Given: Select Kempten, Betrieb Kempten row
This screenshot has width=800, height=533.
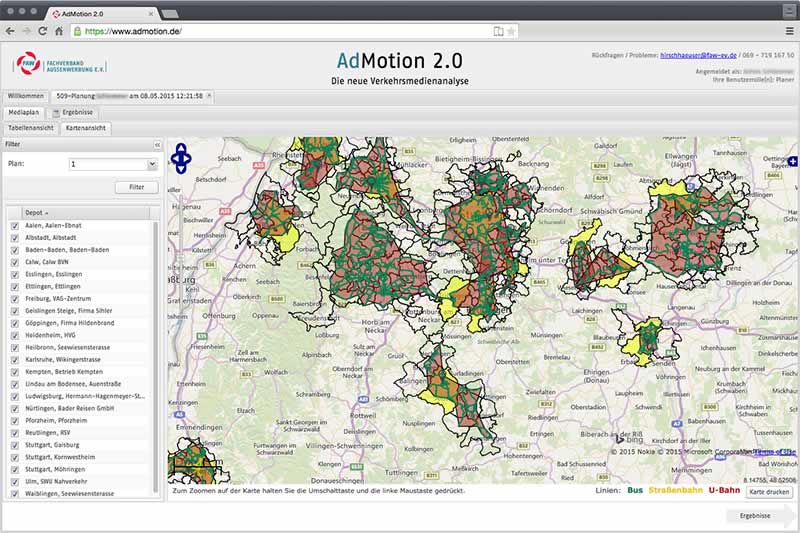Looking at the screenshot, I should [x=80, y=372].
